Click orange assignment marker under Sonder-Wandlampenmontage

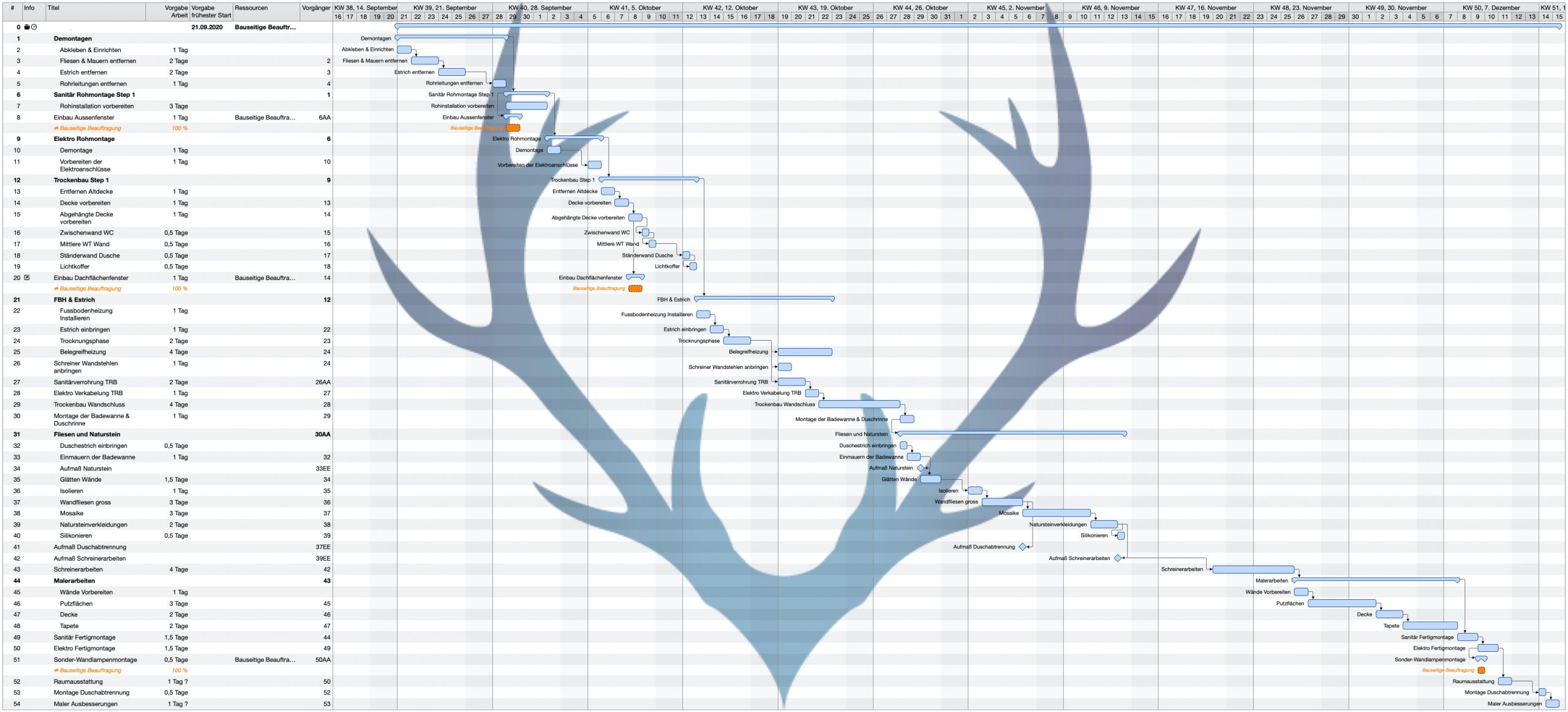point(1481,670)
